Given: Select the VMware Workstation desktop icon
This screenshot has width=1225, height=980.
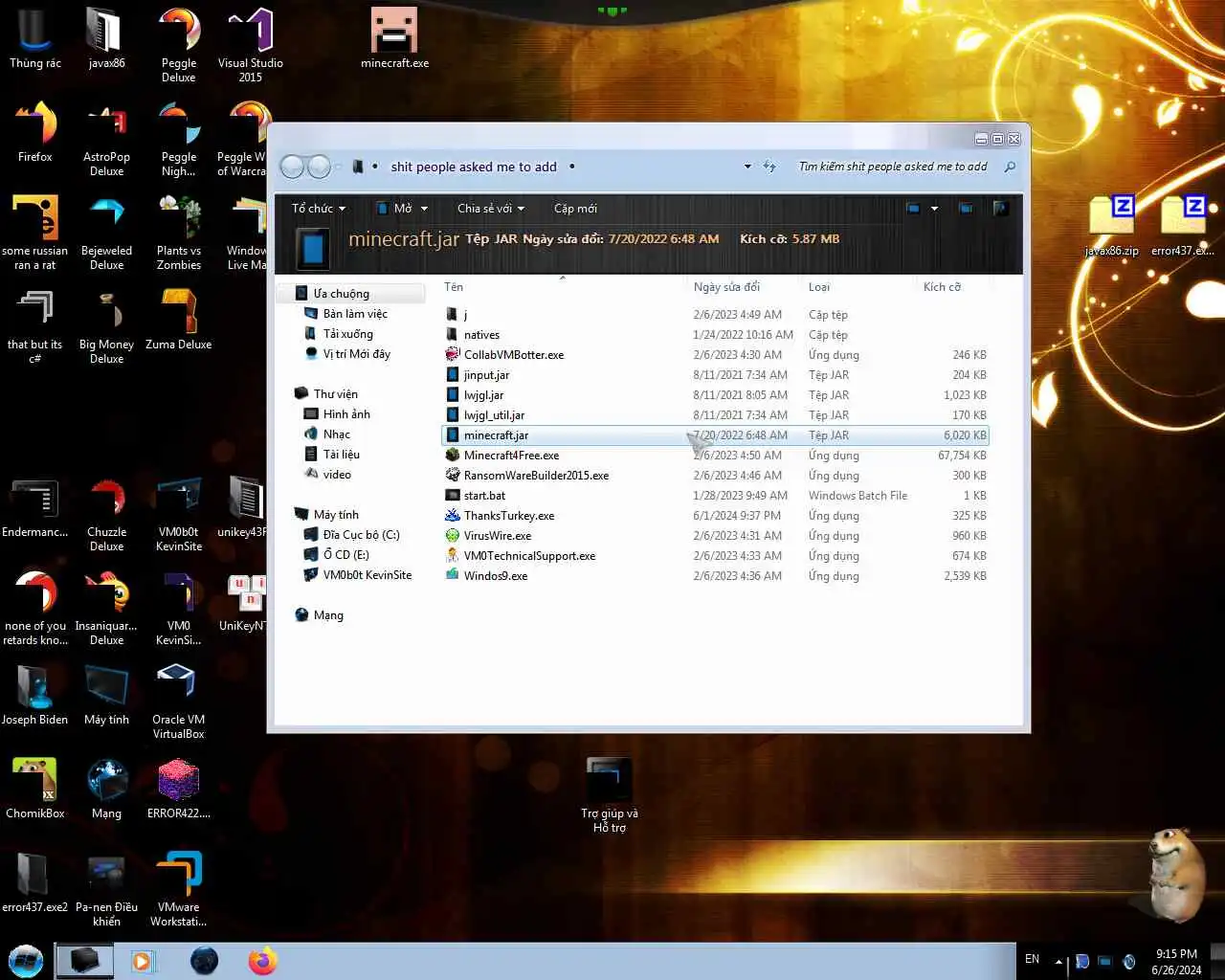Looking at the screenshot, I should pos(179,889).
